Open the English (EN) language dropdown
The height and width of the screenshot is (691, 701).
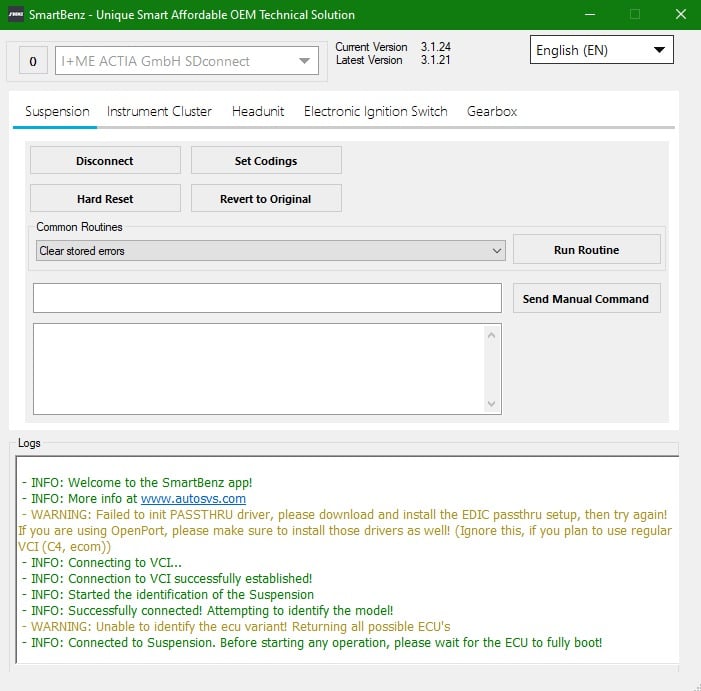(x=601, y=50)
